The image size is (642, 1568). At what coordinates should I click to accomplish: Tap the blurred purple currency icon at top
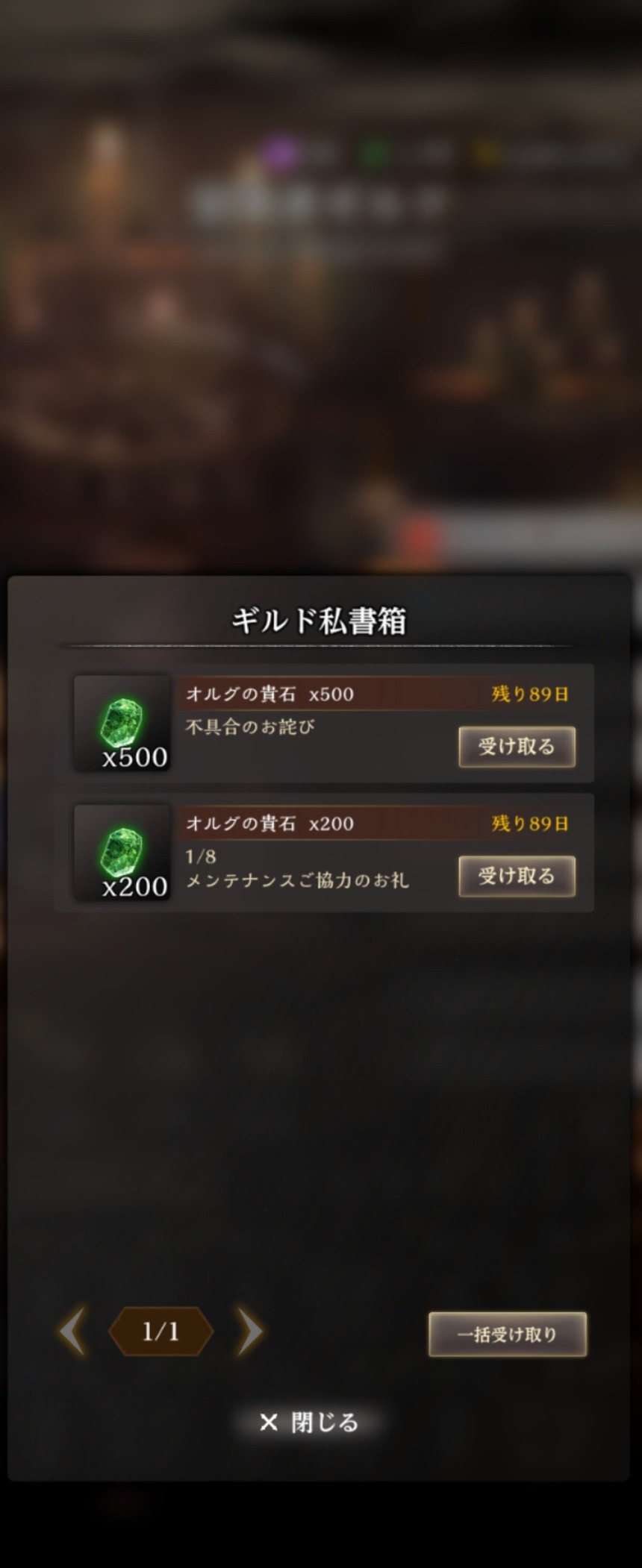point(279,155)
